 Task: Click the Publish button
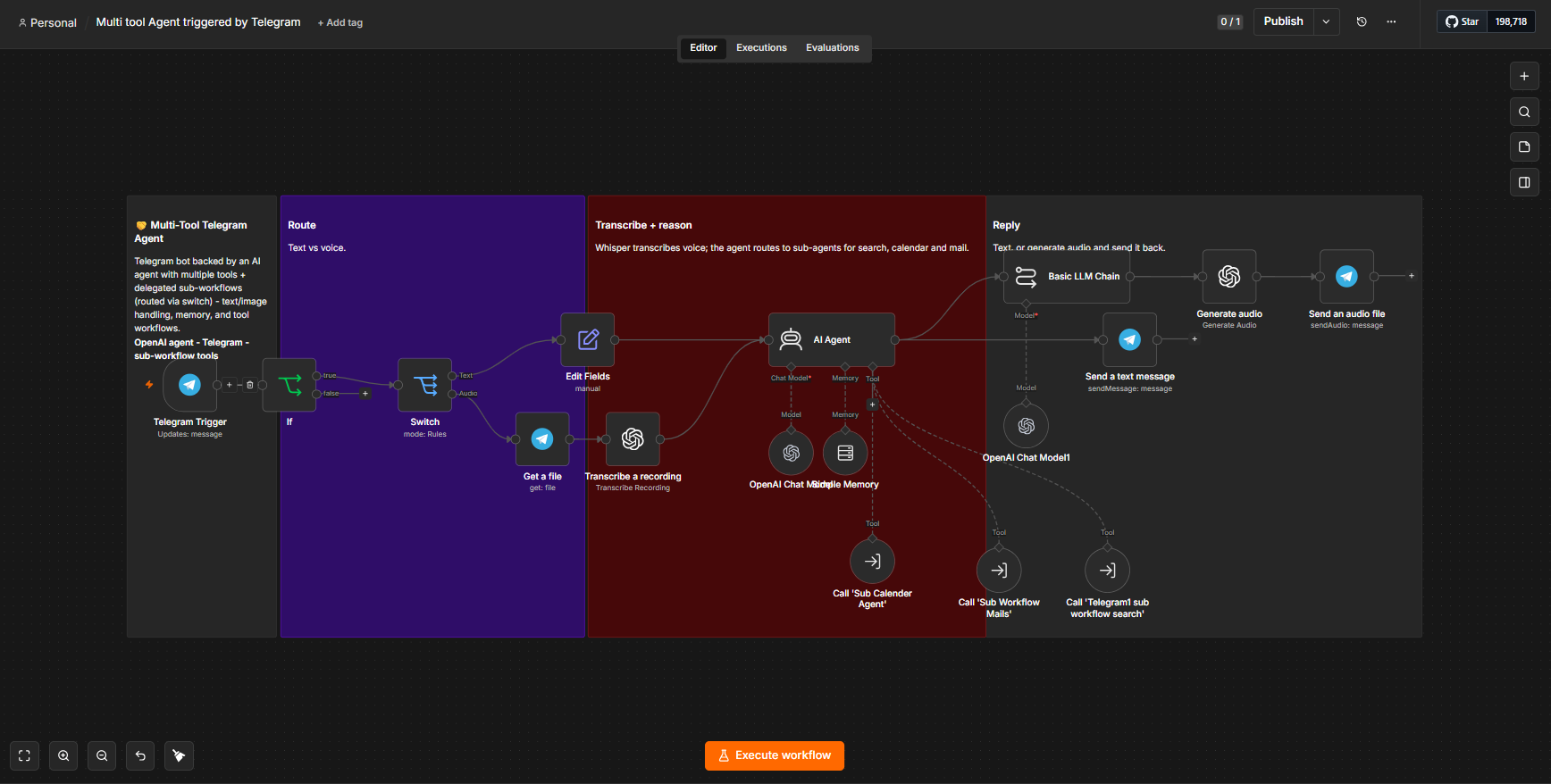tap(1284, 21)
